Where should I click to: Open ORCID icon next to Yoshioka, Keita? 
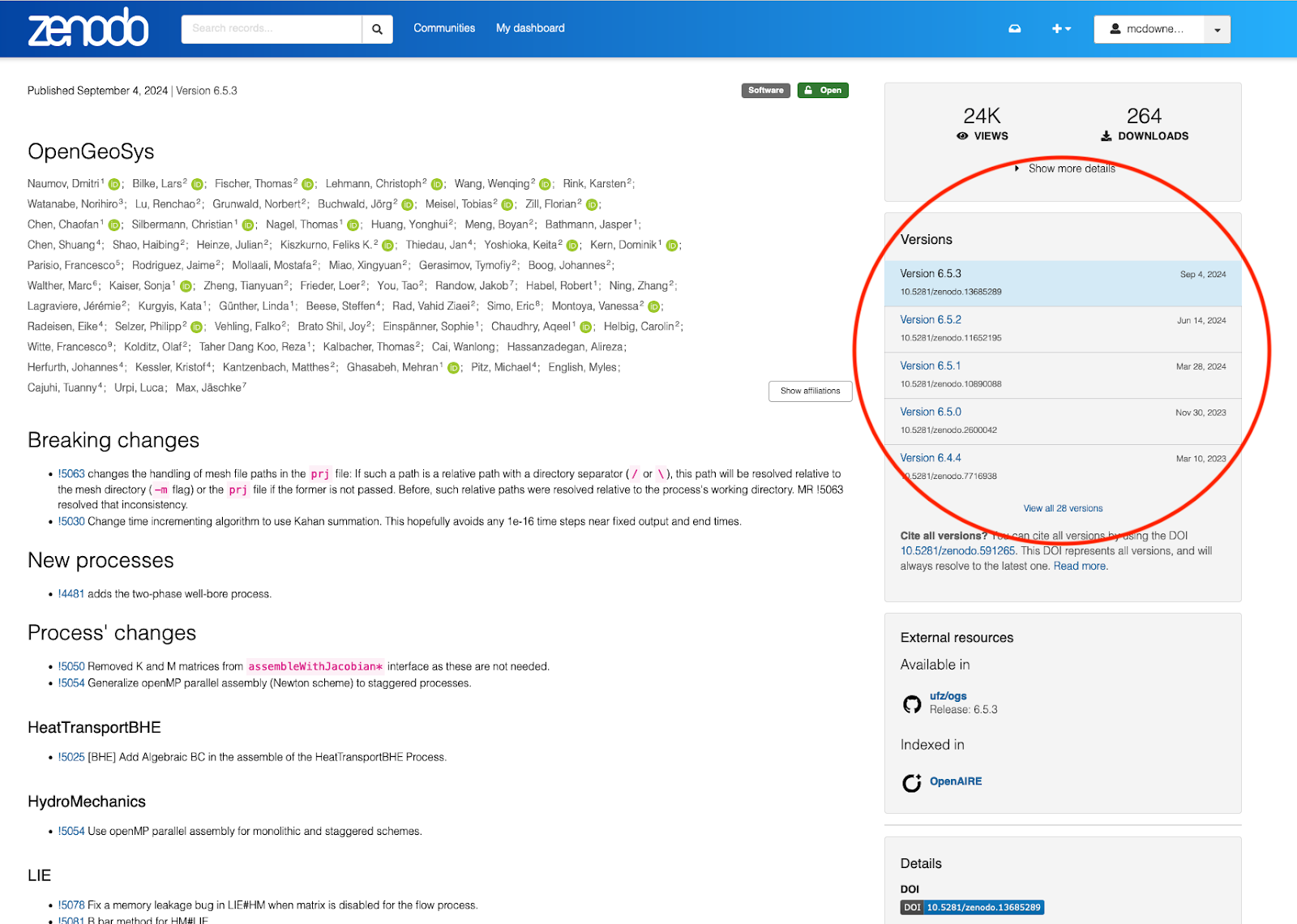tap(572, 246)
